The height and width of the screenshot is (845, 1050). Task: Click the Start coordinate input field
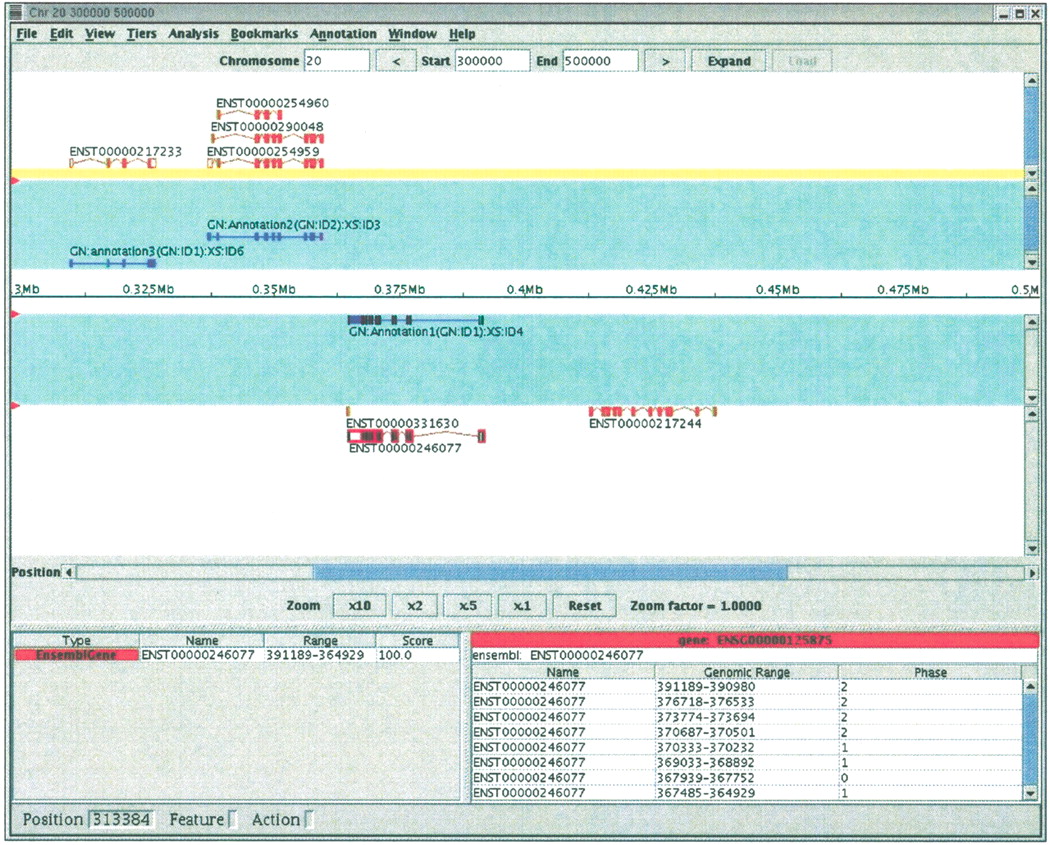pyautogui.click(x=491, y=61)
